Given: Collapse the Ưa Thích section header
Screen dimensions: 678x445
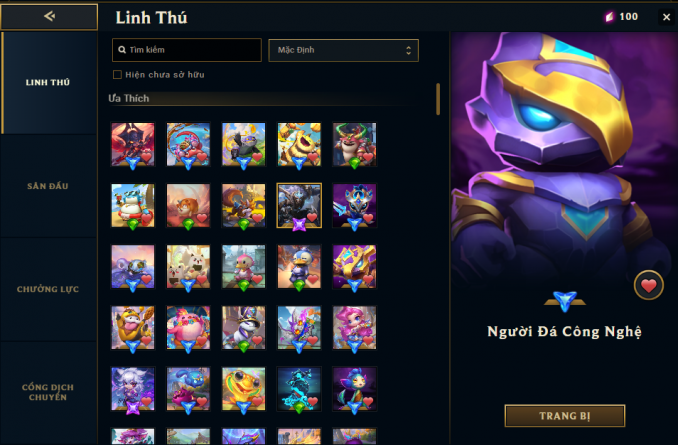Looking at the screenshot, I should tap(129, 99).
